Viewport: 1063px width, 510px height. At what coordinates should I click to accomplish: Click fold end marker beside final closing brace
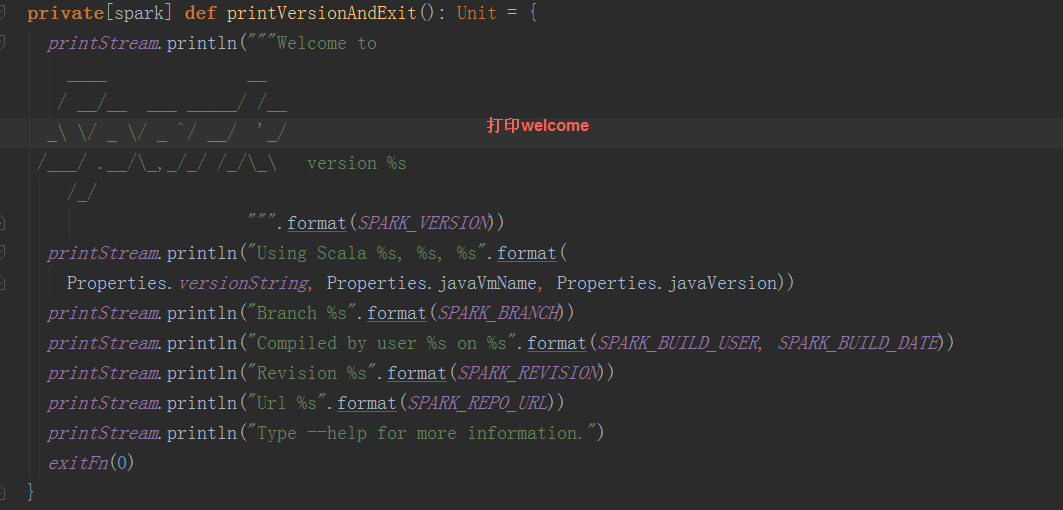pos(2,492)
